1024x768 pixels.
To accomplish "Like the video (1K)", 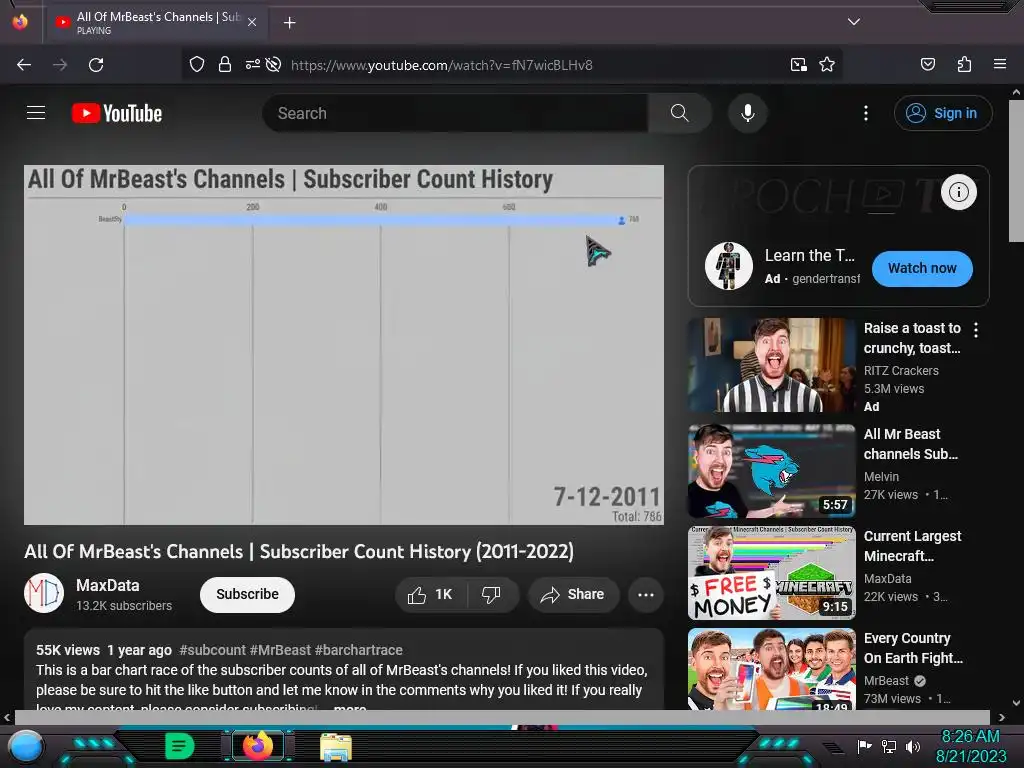I will (x=430, y=594).
